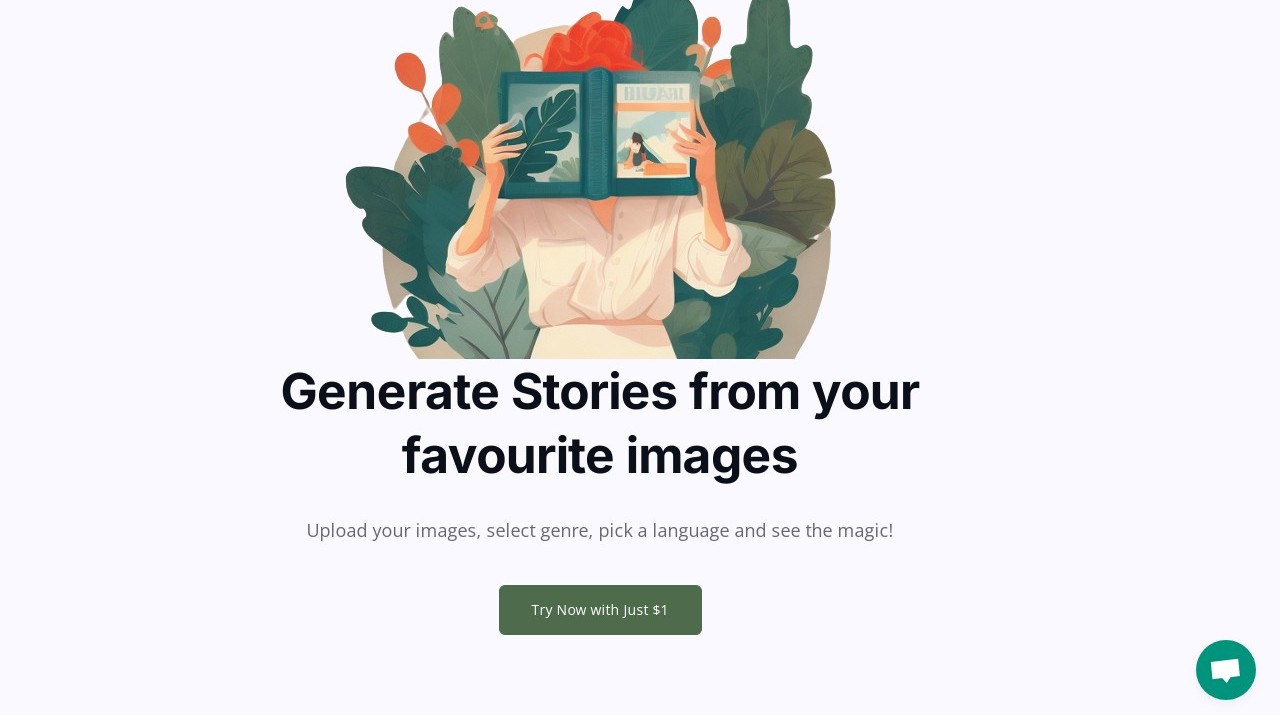Click the woman reading book hero illustration

590,179
